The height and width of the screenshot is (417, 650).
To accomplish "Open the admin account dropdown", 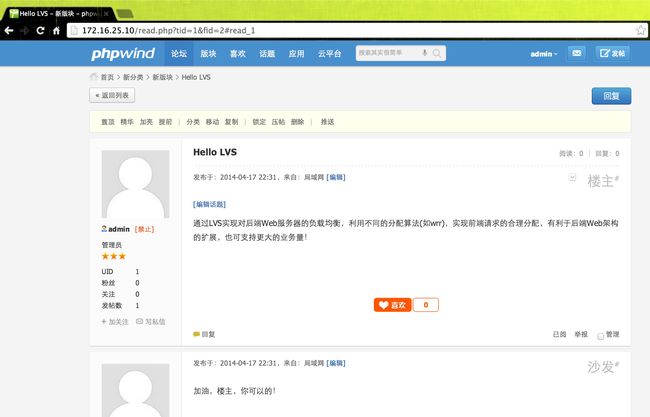I will pos(544,54).
